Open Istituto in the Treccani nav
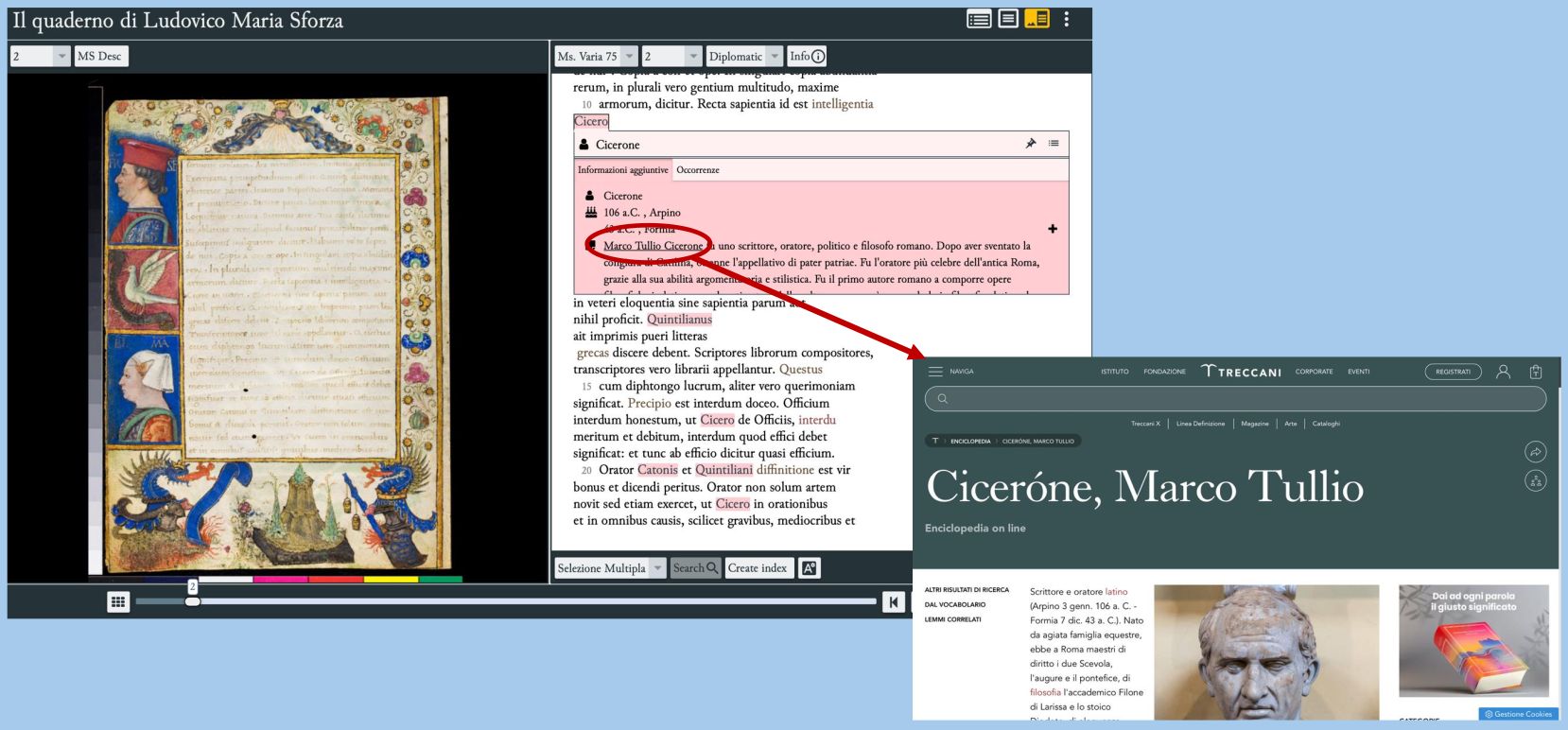 coord(1115,372)
